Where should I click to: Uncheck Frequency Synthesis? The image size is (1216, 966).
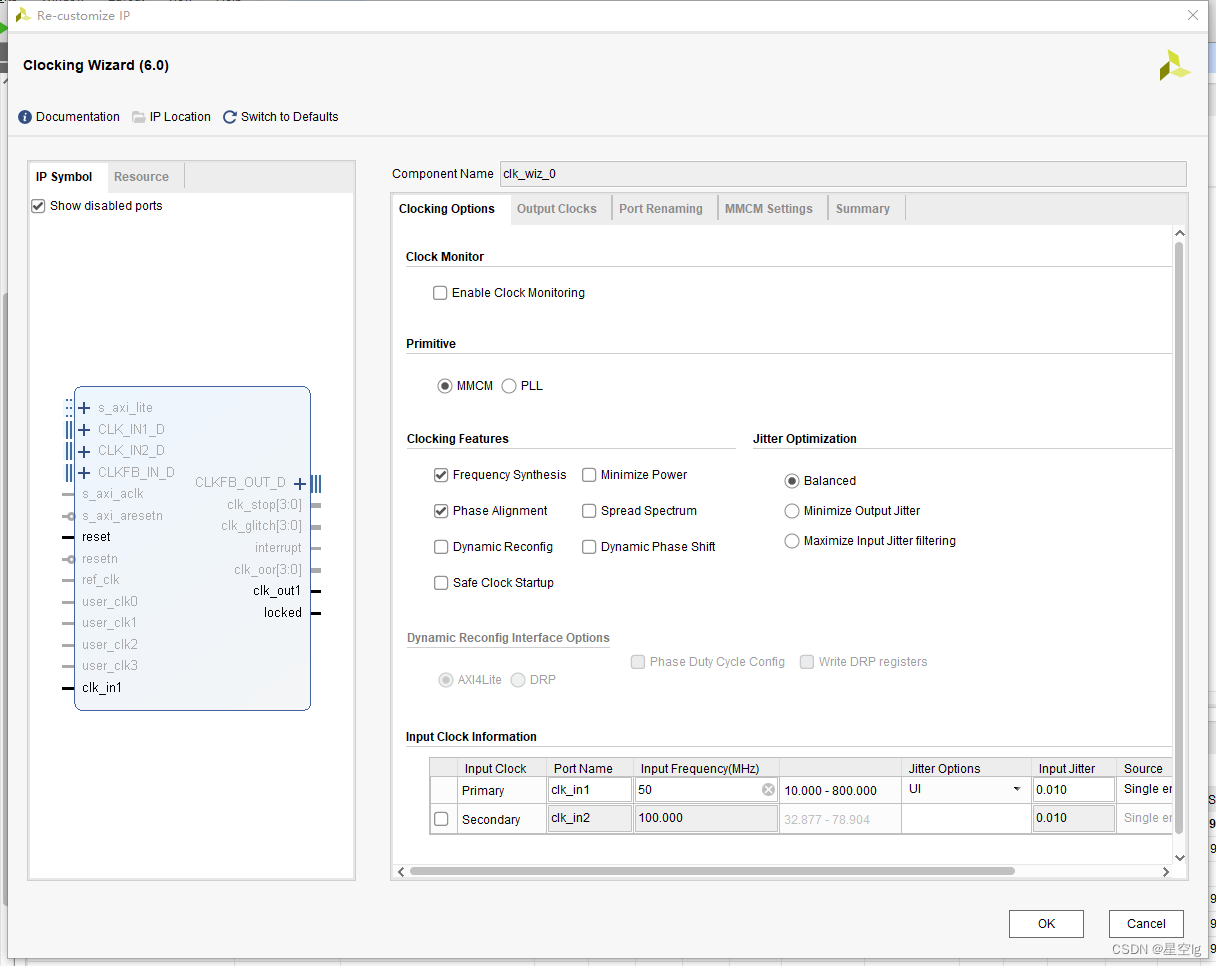click(441, 475)
